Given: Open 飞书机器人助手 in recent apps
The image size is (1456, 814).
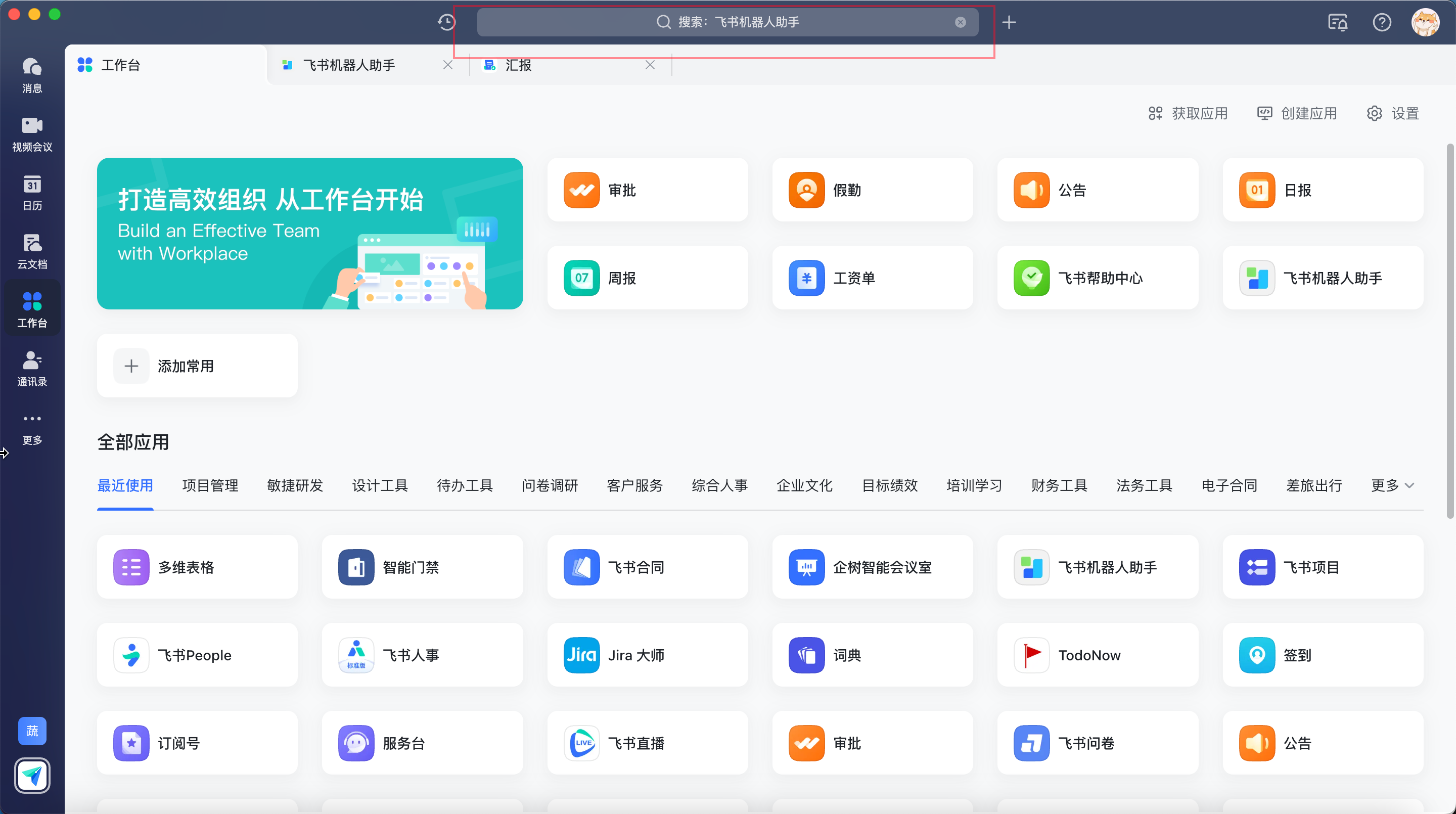Looking at the screenshot, I should click(1098, 567).
